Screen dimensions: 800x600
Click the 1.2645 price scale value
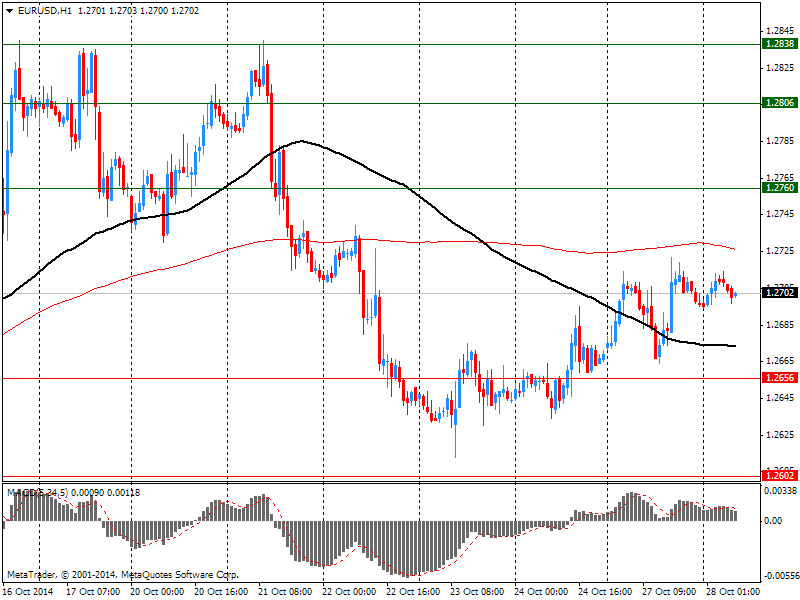780,397
